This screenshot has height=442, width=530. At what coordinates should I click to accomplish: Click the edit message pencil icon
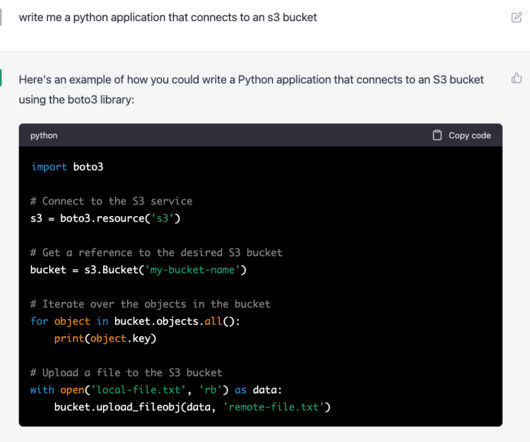(x=516, y=17)
